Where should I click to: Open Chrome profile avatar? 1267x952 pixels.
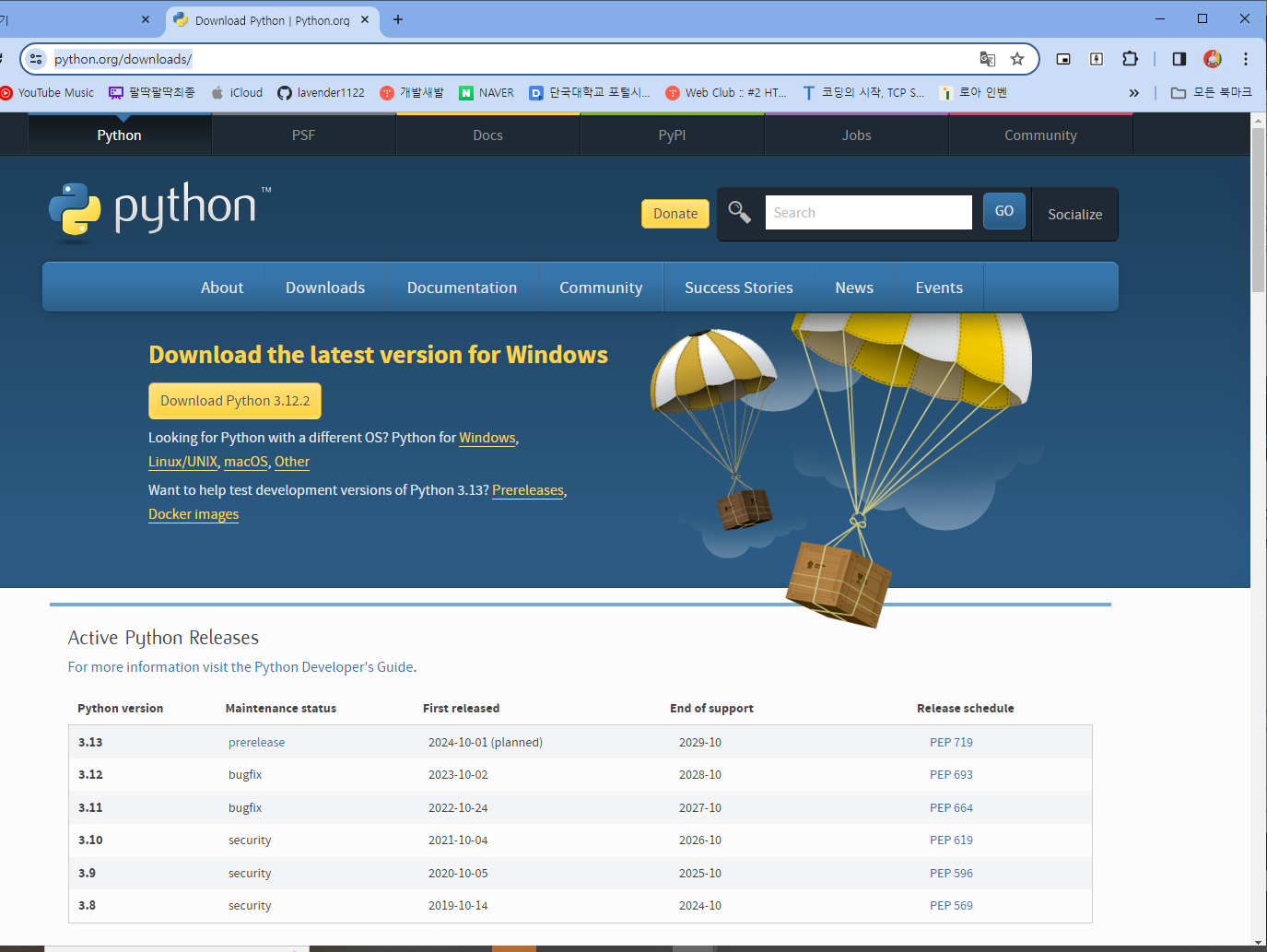[x=1213, y=59]
